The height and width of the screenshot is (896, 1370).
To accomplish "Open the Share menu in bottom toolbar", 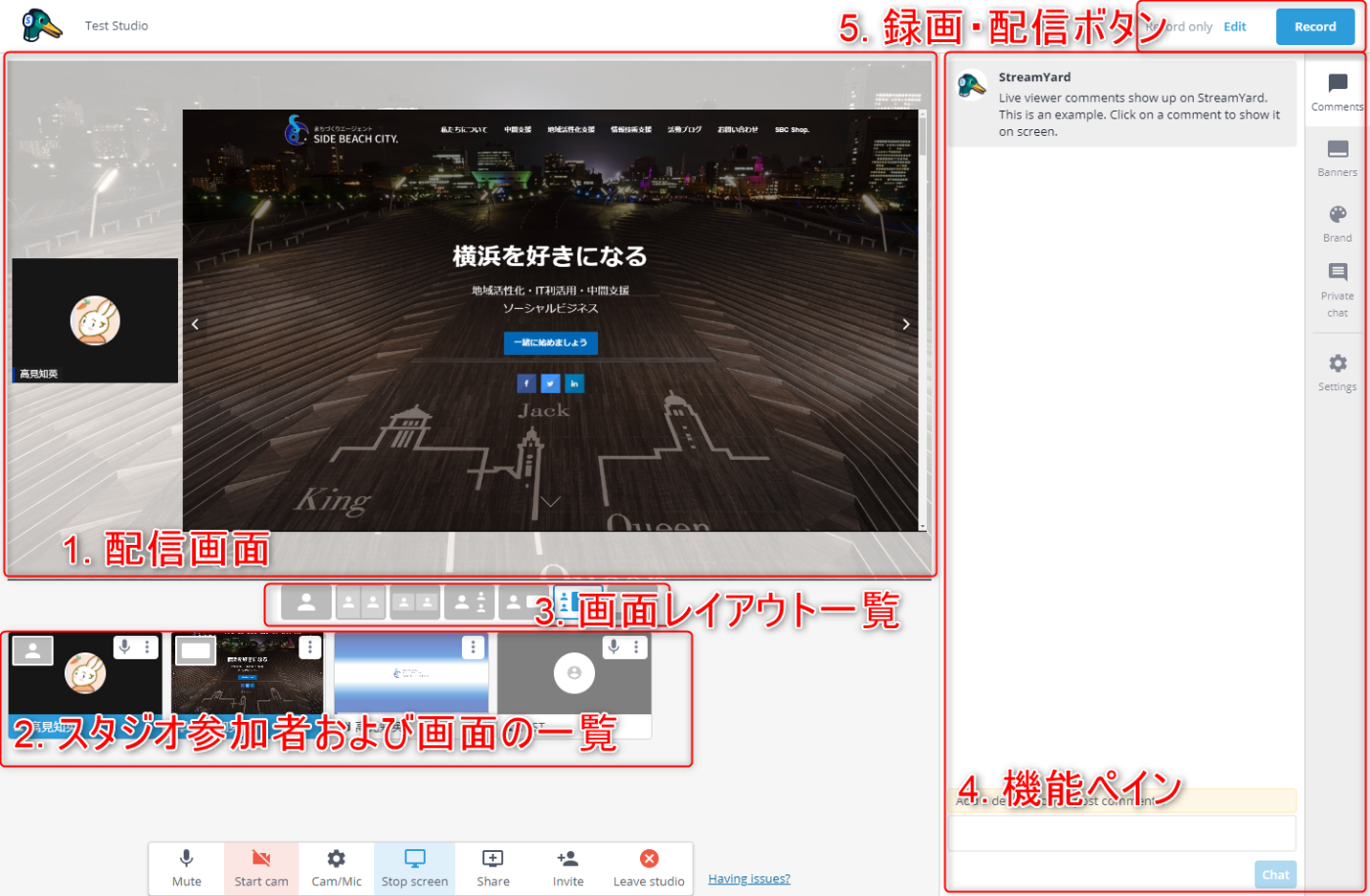I will point(493,868).
